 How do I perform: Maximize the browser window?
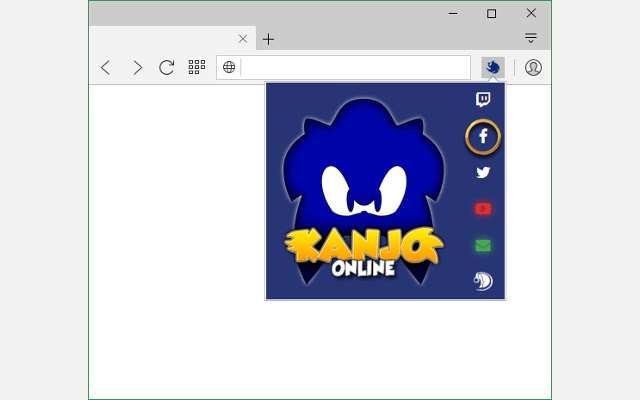click(491, 13)
